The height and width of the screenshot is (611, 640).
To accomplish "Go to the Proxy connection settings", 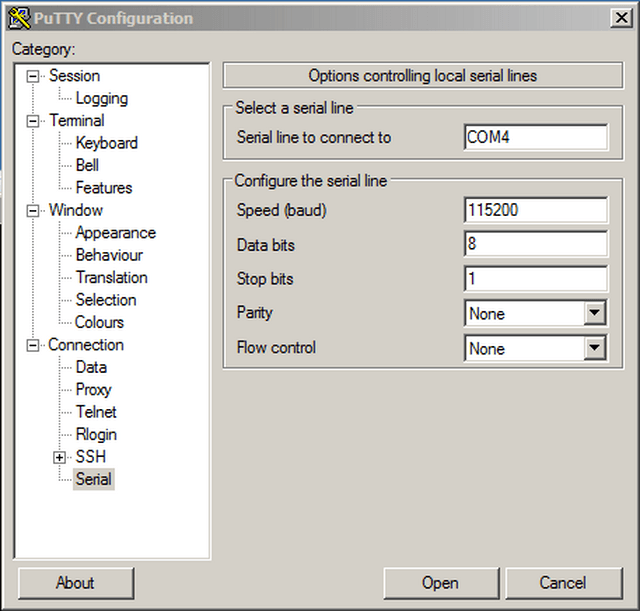I will pos(93,389).
